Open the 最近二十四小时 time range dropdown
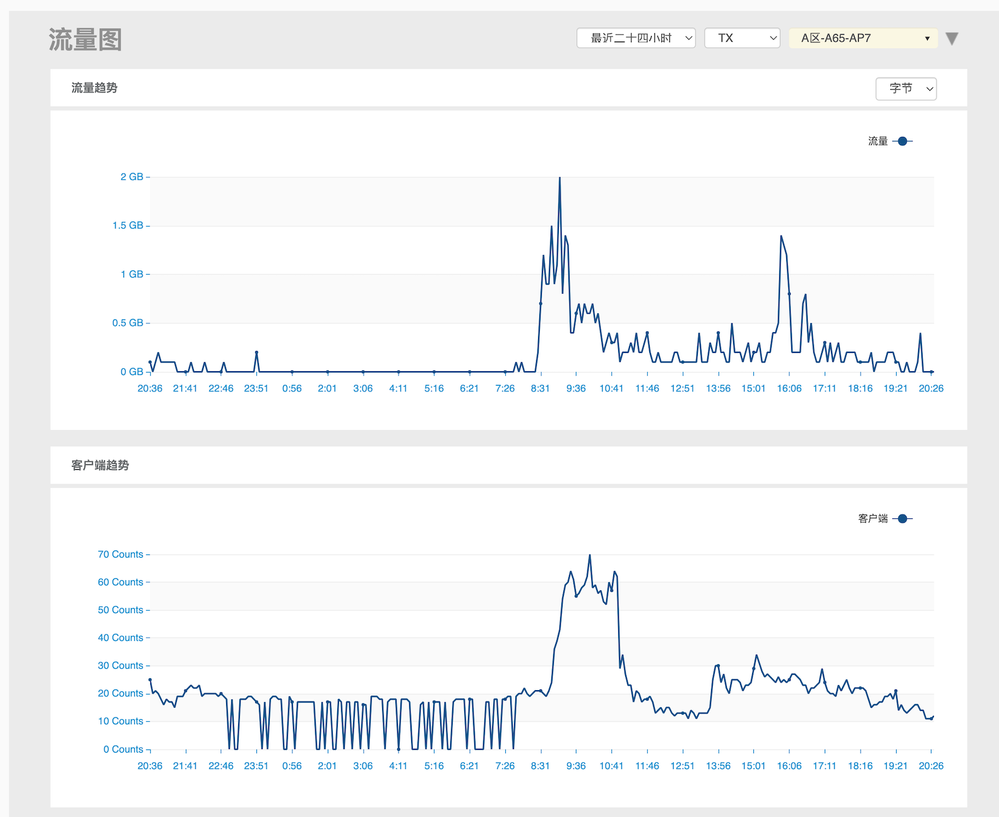 point(636,38)
